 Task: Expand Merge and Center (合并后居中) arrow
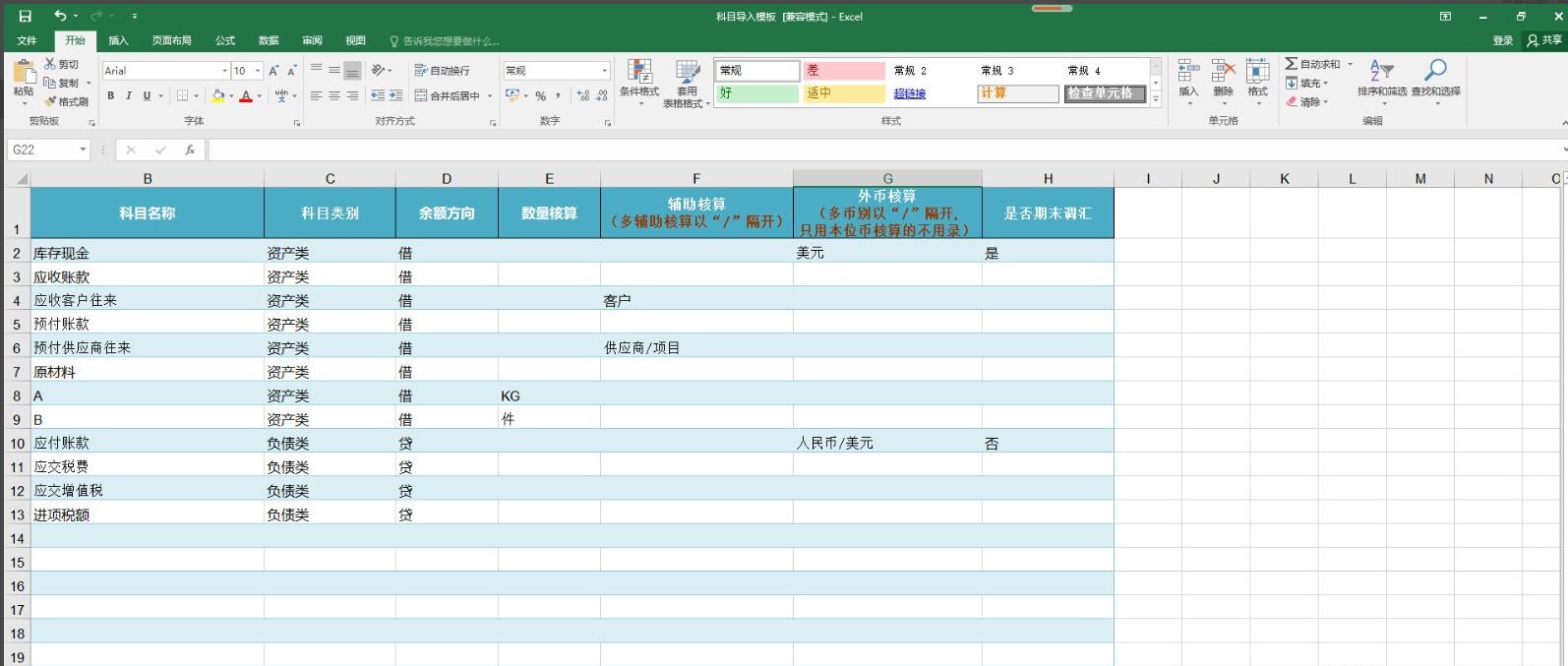(489, 95)
